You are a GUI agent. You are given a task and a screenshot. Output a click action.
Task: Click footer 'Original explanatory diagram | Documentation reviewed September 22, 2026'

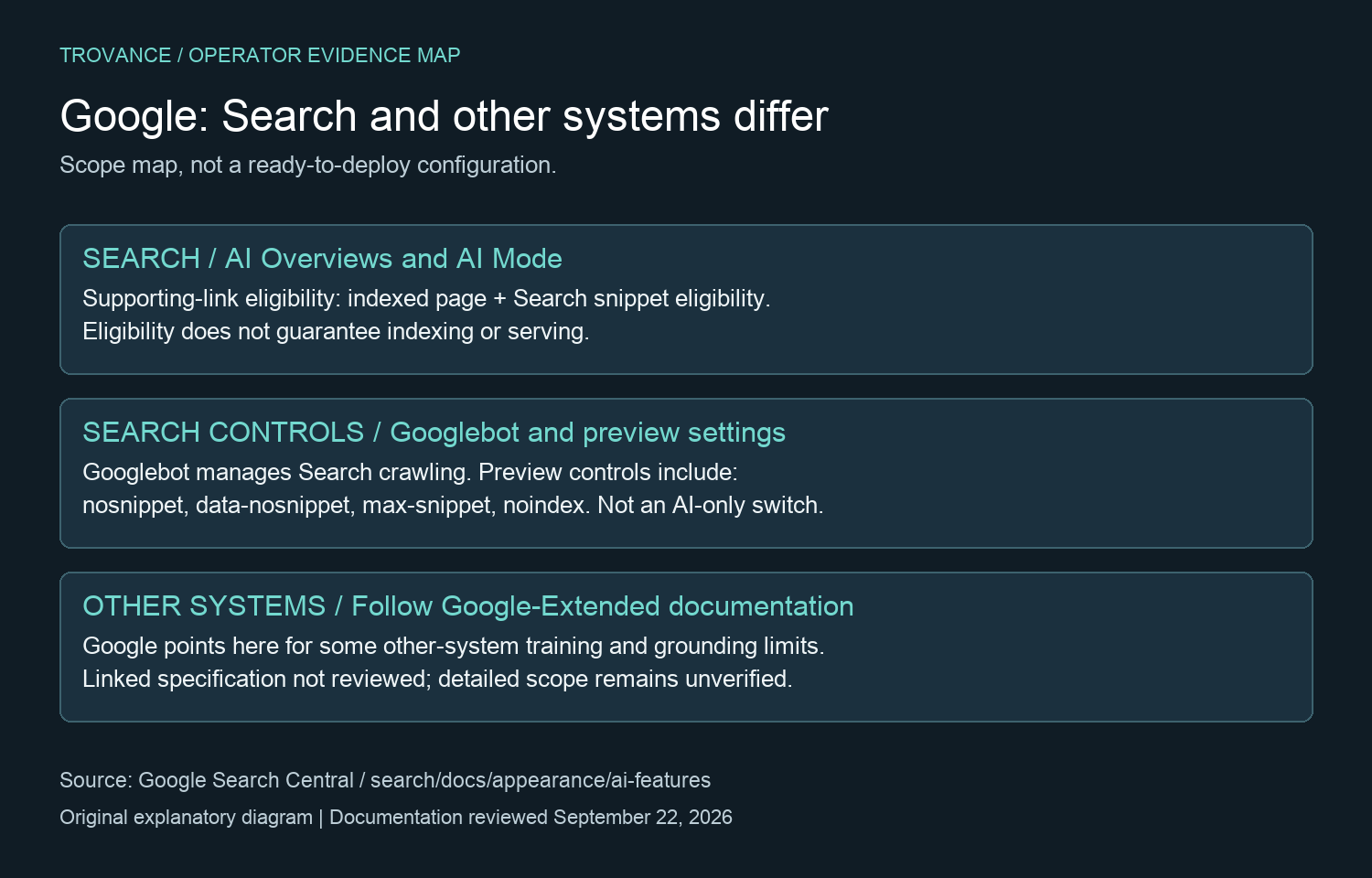(396, 818)
